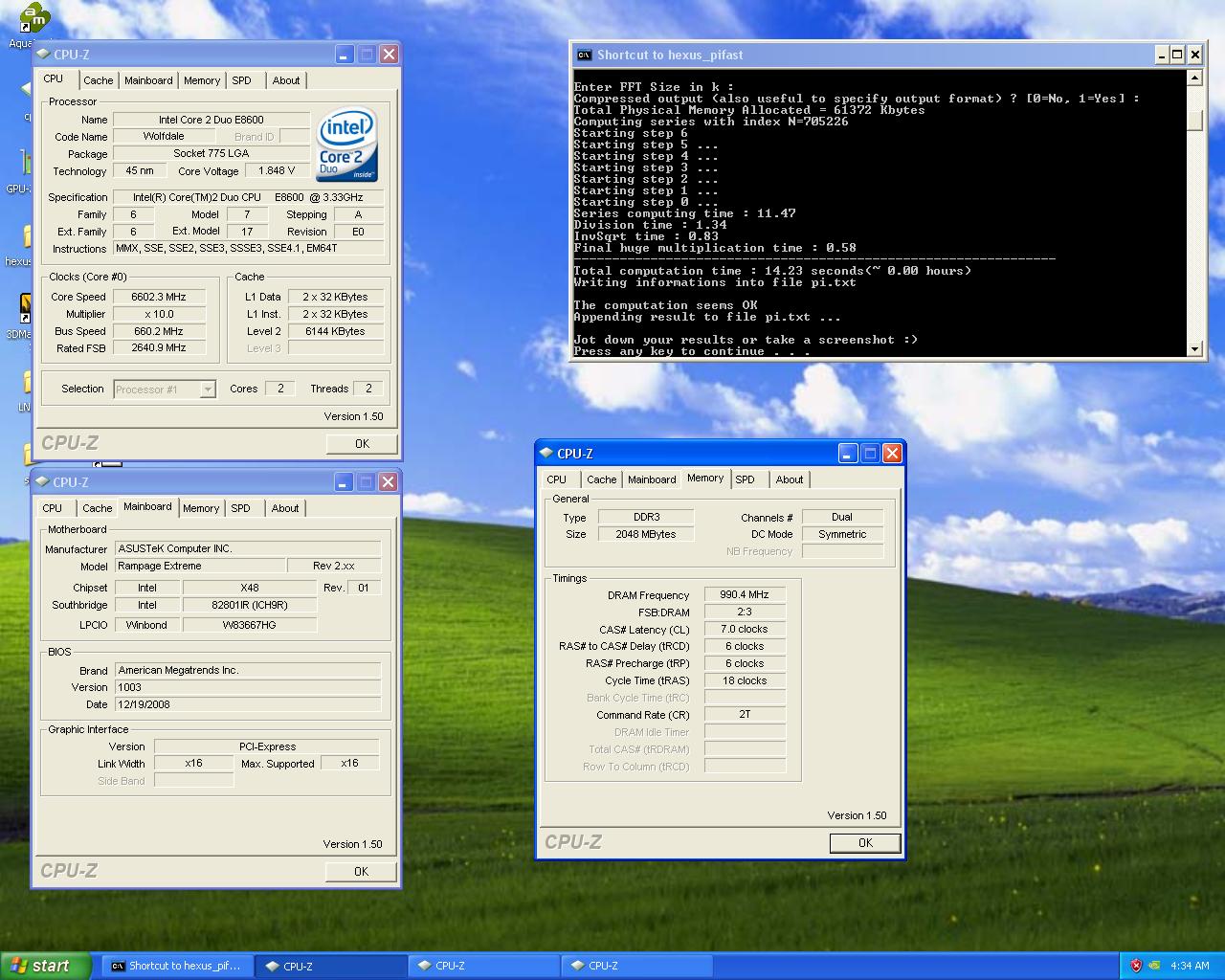
Task: Open the NVIDIA tray icon
Action: click(1155, 966)
